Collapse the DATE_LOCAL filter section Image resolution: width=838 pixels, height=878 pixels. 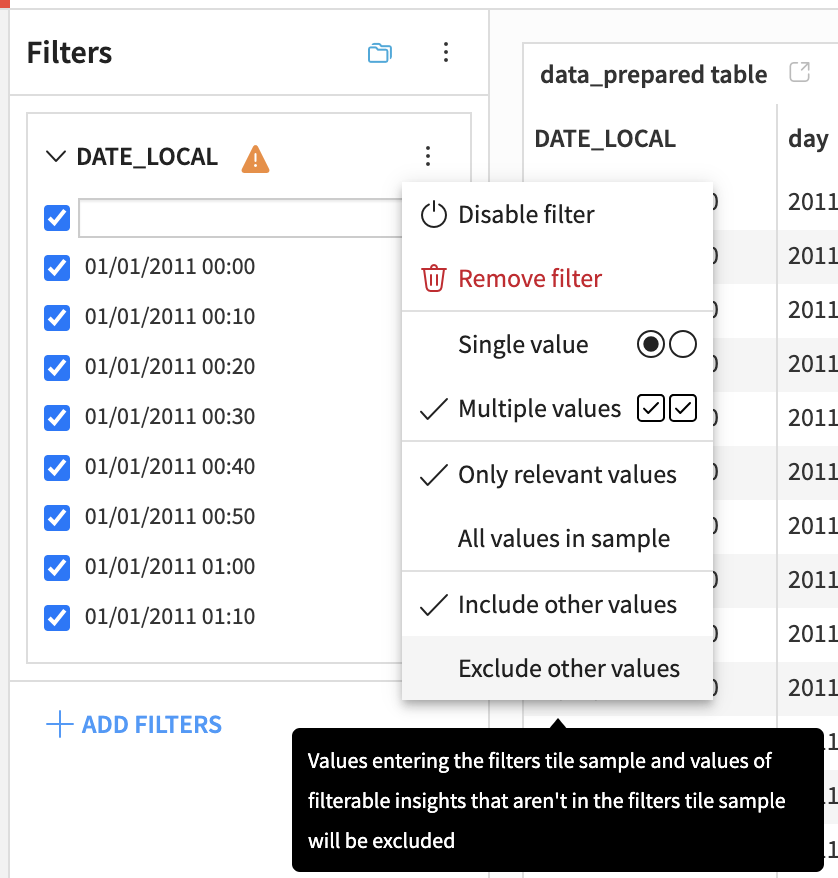coord(55,156)
